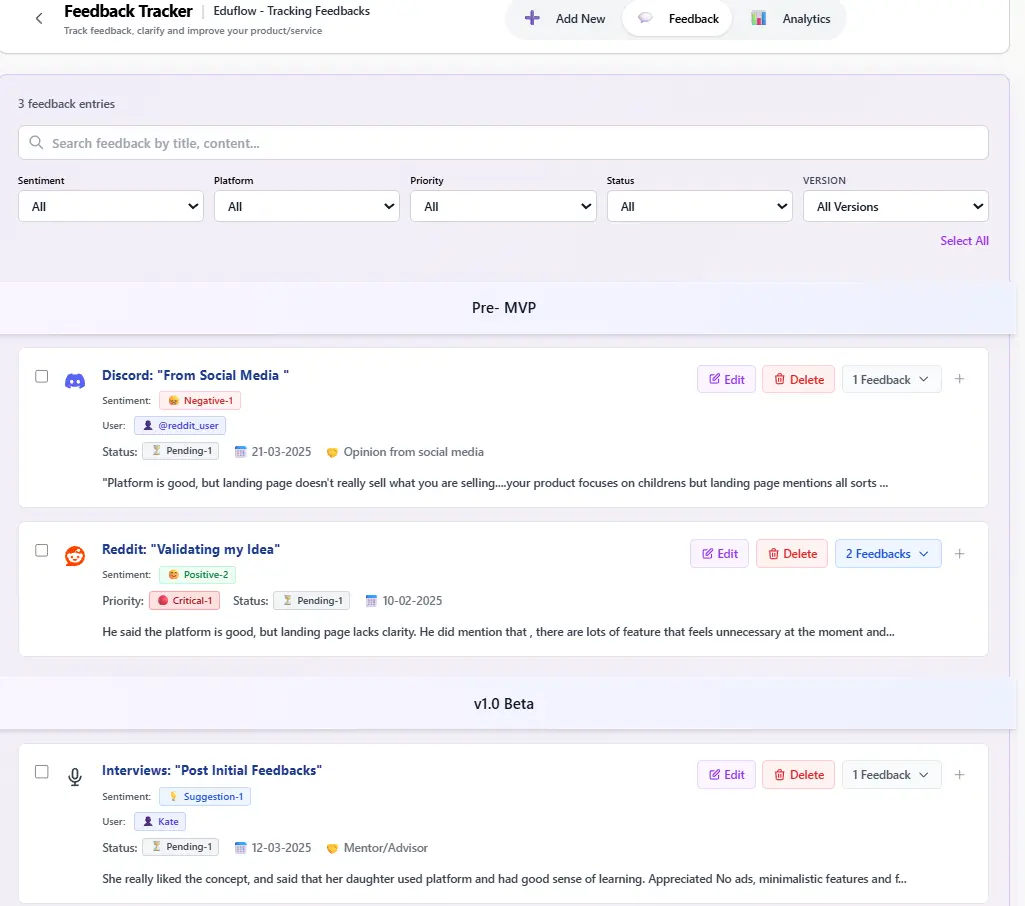
Task: Click the back arrow beside Feedback Tracker
Action: [39, 18]
